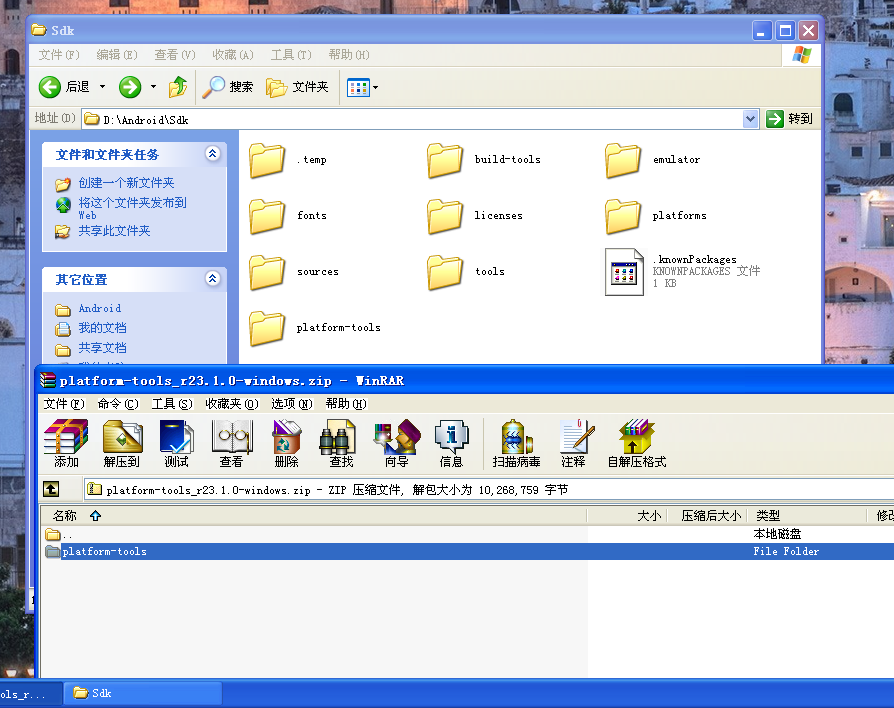
Task: Select the emulator folder
Action: (653, 160)
